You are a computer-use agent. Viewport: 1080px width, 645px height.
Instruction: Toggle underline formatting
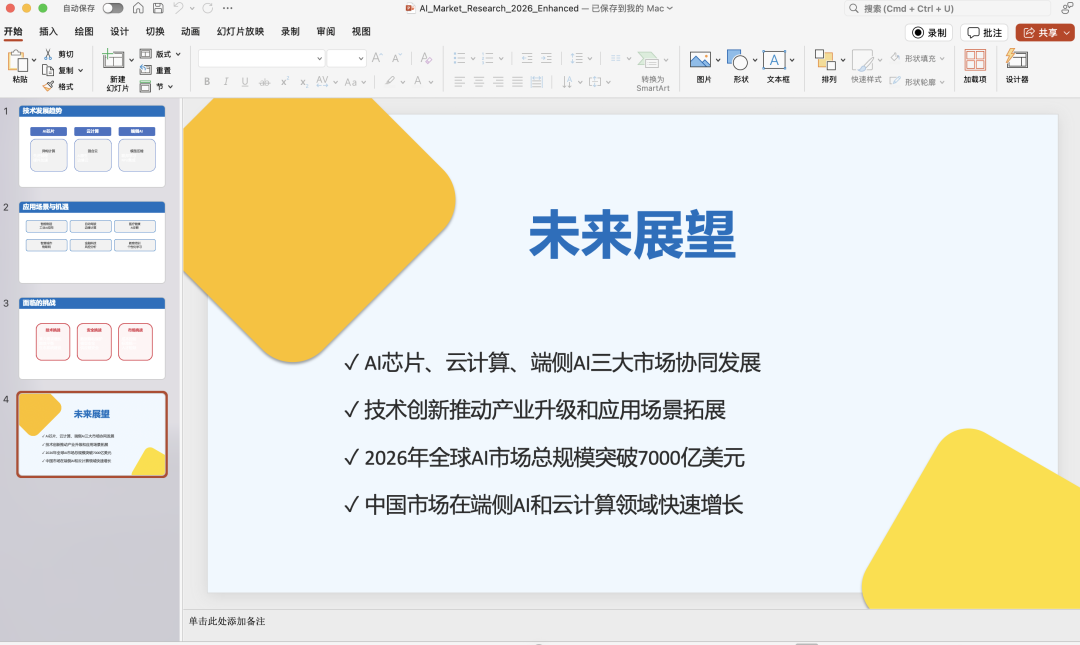tap(244, 82)
